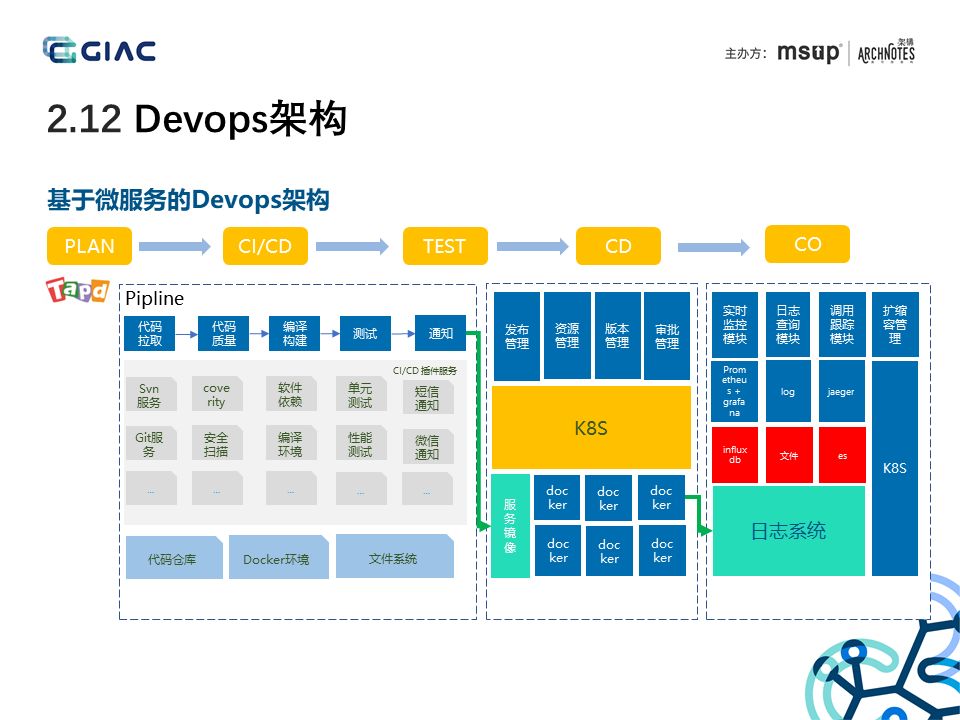Select the "CI/CD 插件服务" label
The image size is (960, 720).
[425, 370]
